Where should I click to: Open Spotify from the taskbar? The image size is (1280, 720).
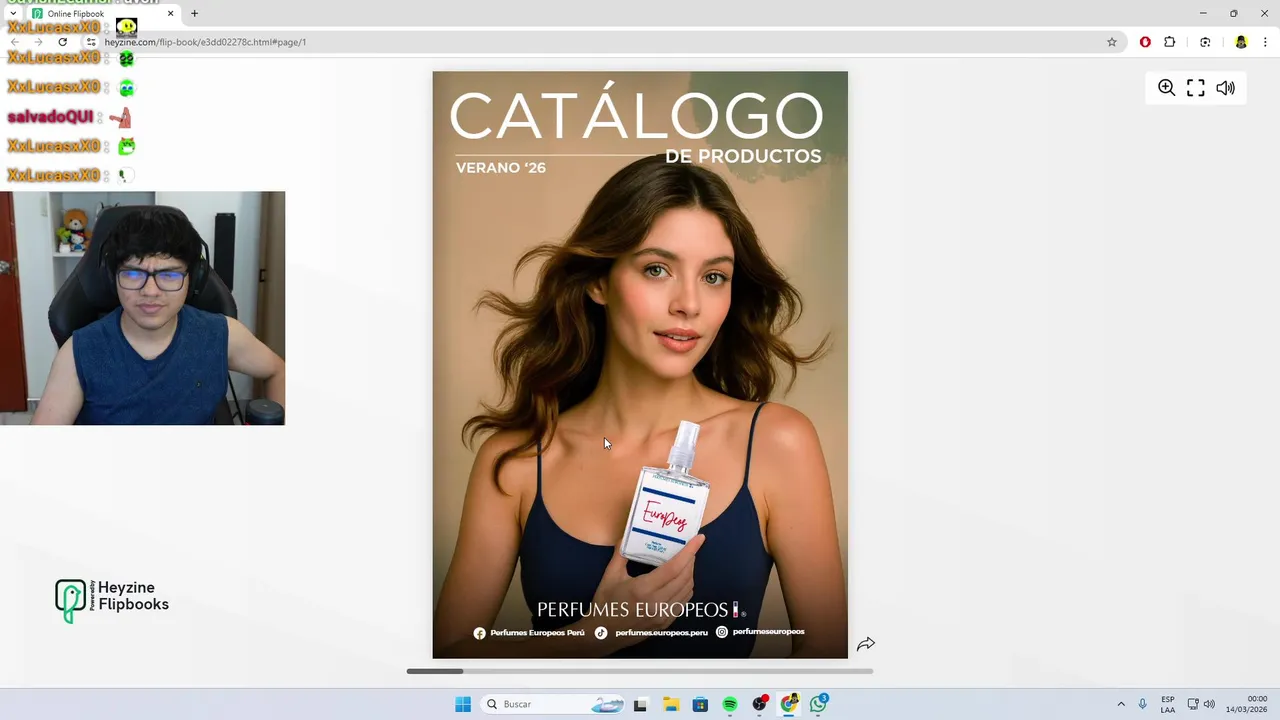pyautogui.click(x=730, y=704)
